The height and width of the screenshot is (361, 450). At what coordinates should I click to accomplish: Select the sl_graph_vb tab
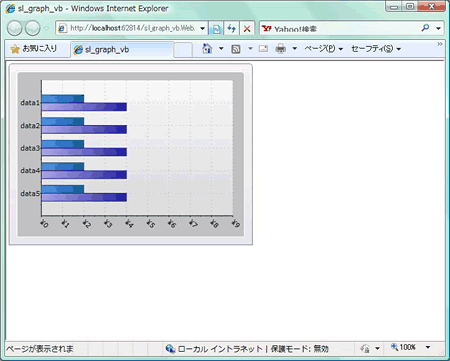click(x=122, y=50)
